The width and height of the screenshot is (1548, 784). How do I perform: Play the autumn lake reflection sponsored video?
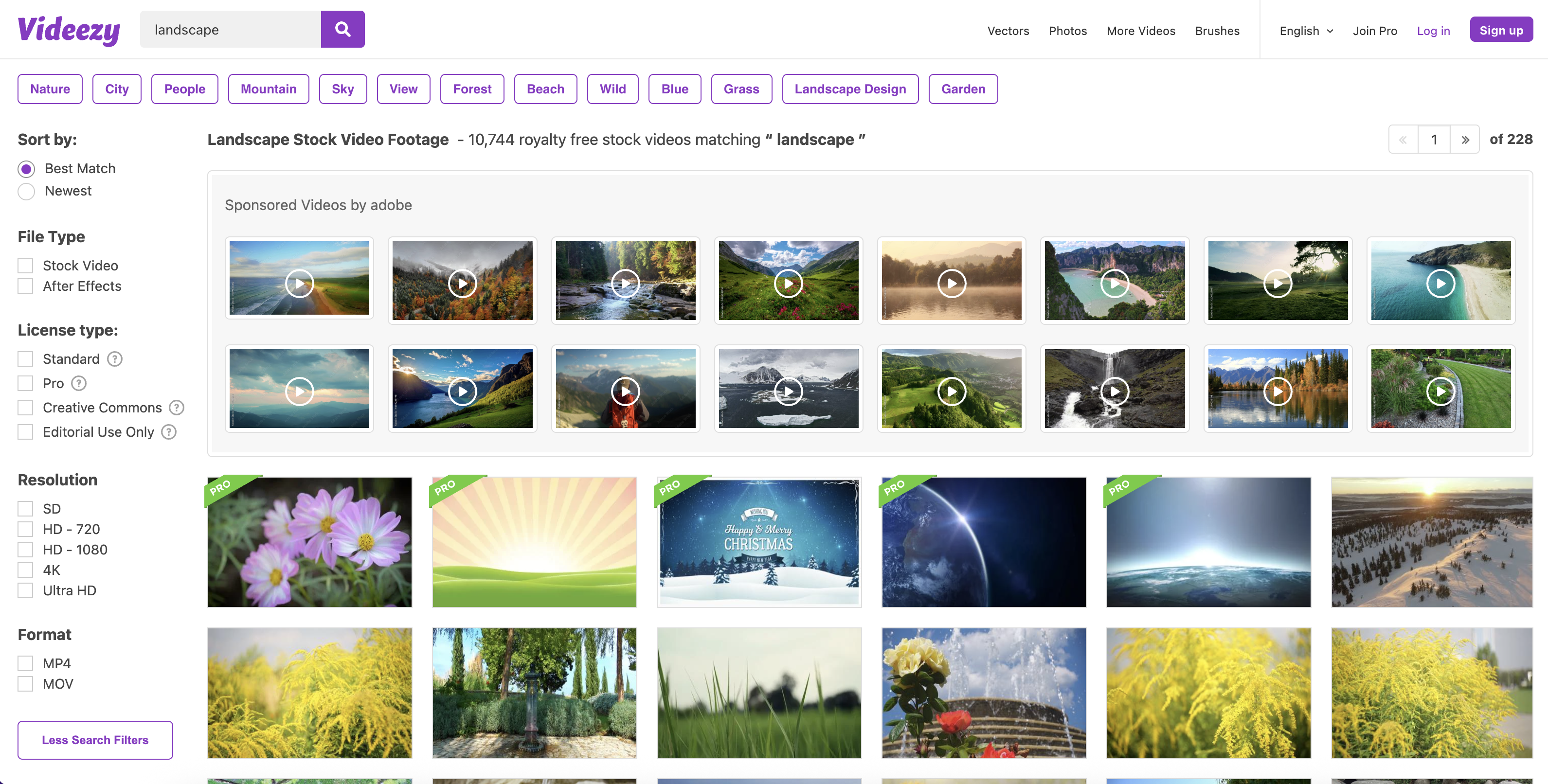click(x=1278, y=388)
